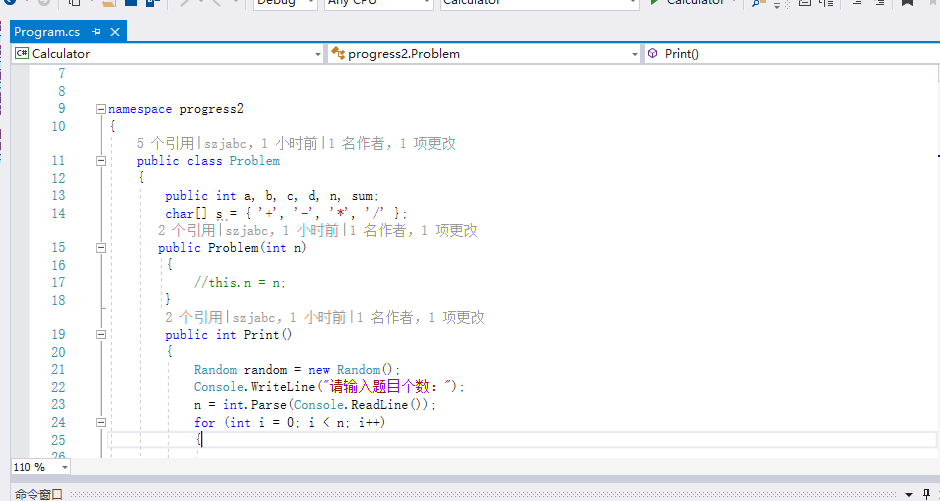This screenshot has height=501, width=940.
Task: Open the progress2.Problem type dropdown
Action: pyautogui.click(x=634, y=54)
